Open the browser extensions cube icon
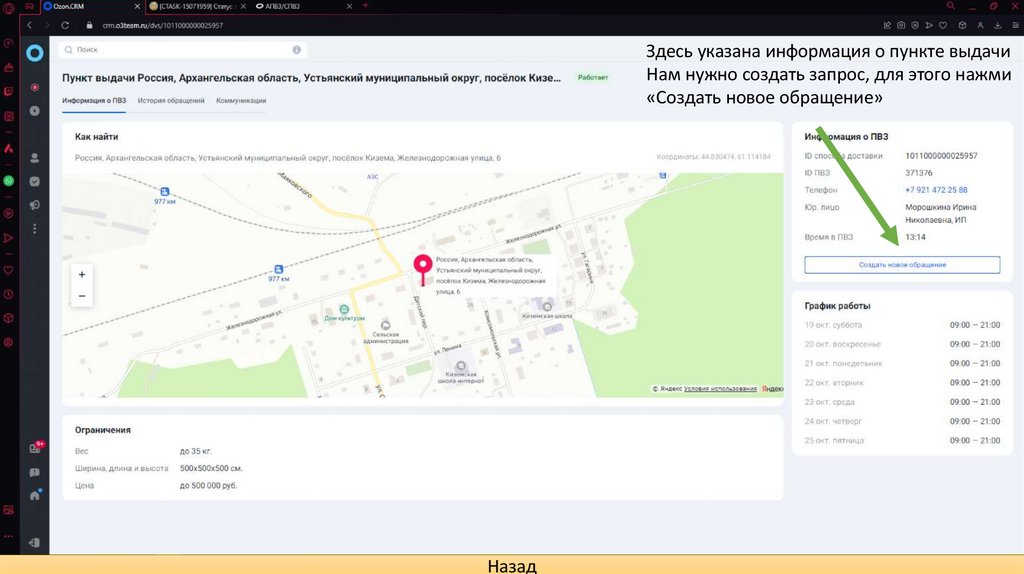Screen dimensions: 1024x574 click(962, 25)
